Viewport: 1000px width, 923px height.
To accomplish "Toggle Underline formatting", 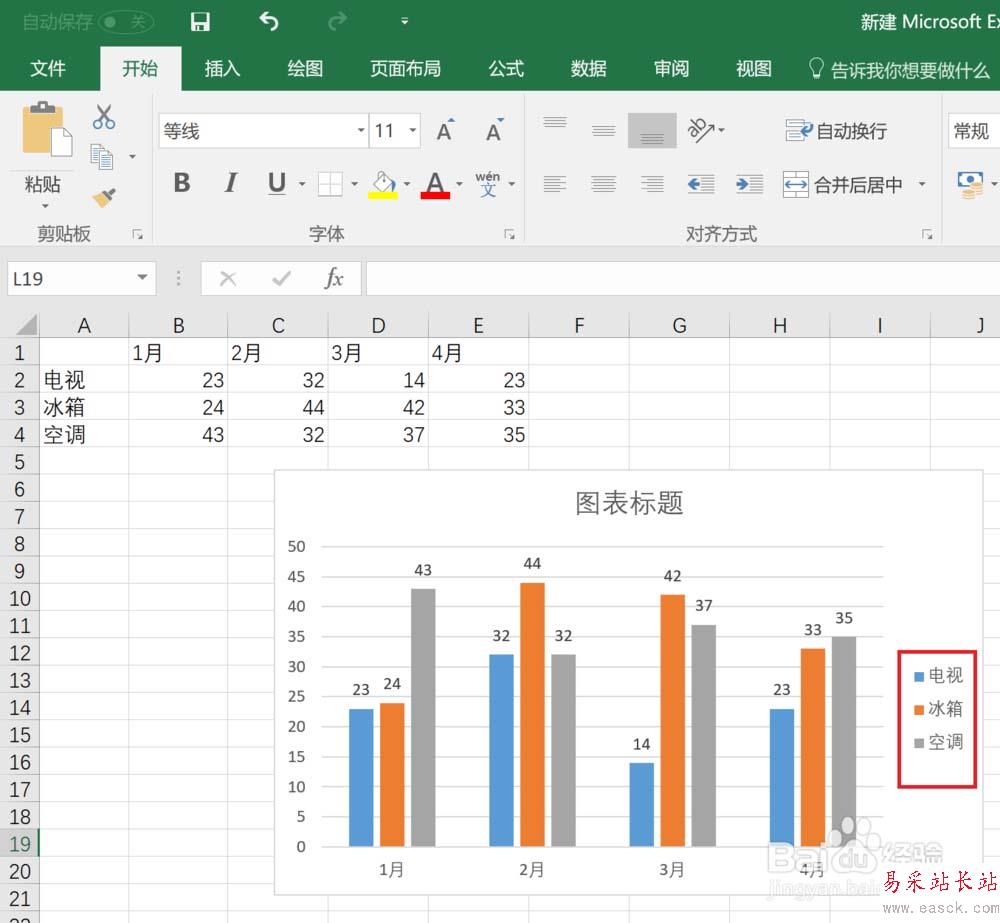I will tap(277, 183).
